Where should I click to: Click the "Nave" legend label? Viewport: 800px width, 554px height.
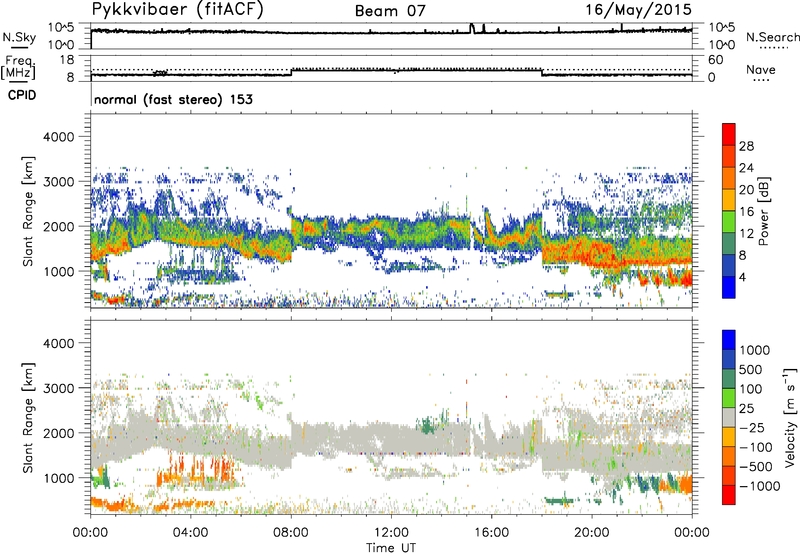pyautogui.click(x=761, y=70)
